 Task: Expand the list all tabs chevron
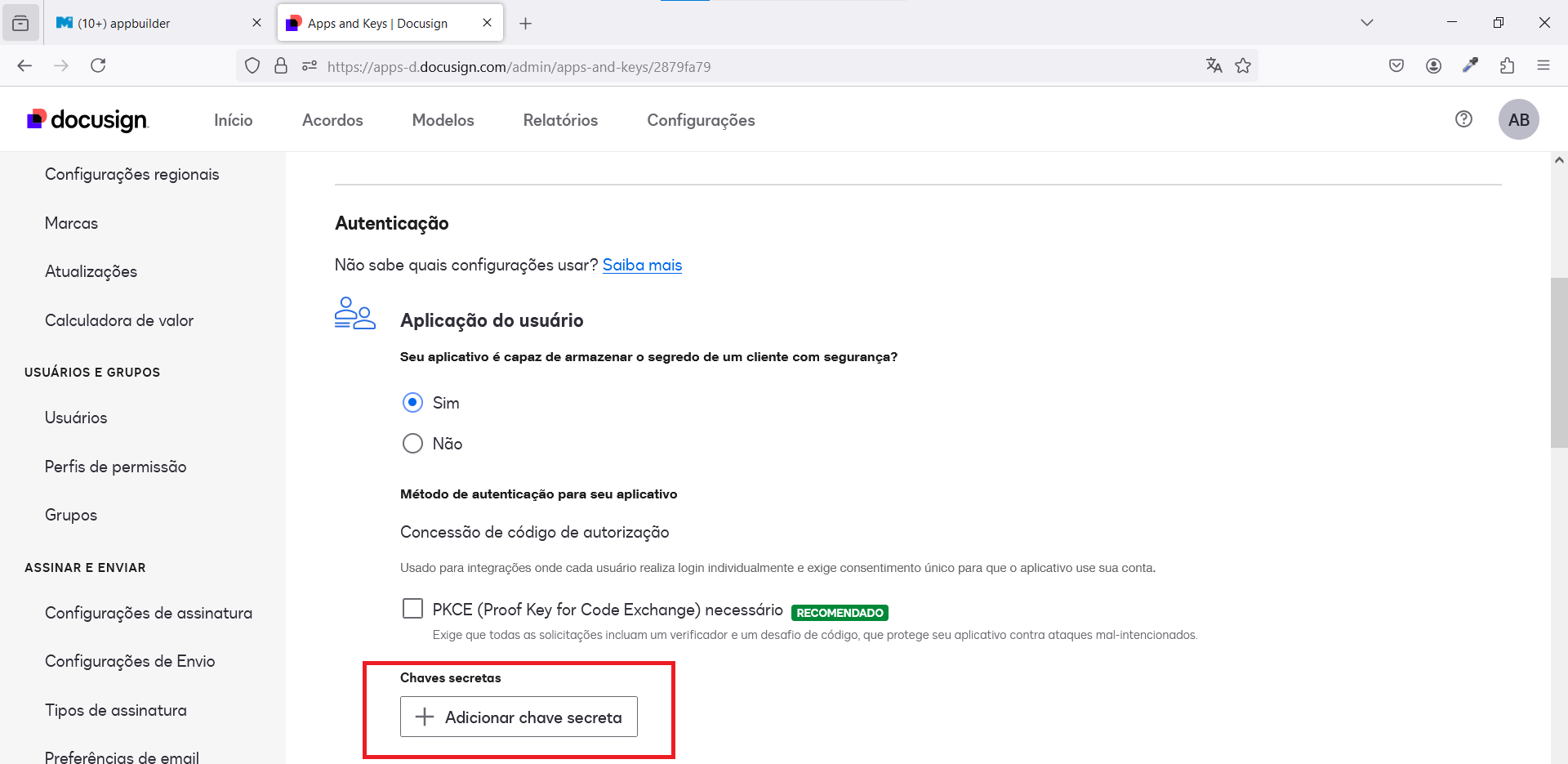[1366, 23]
